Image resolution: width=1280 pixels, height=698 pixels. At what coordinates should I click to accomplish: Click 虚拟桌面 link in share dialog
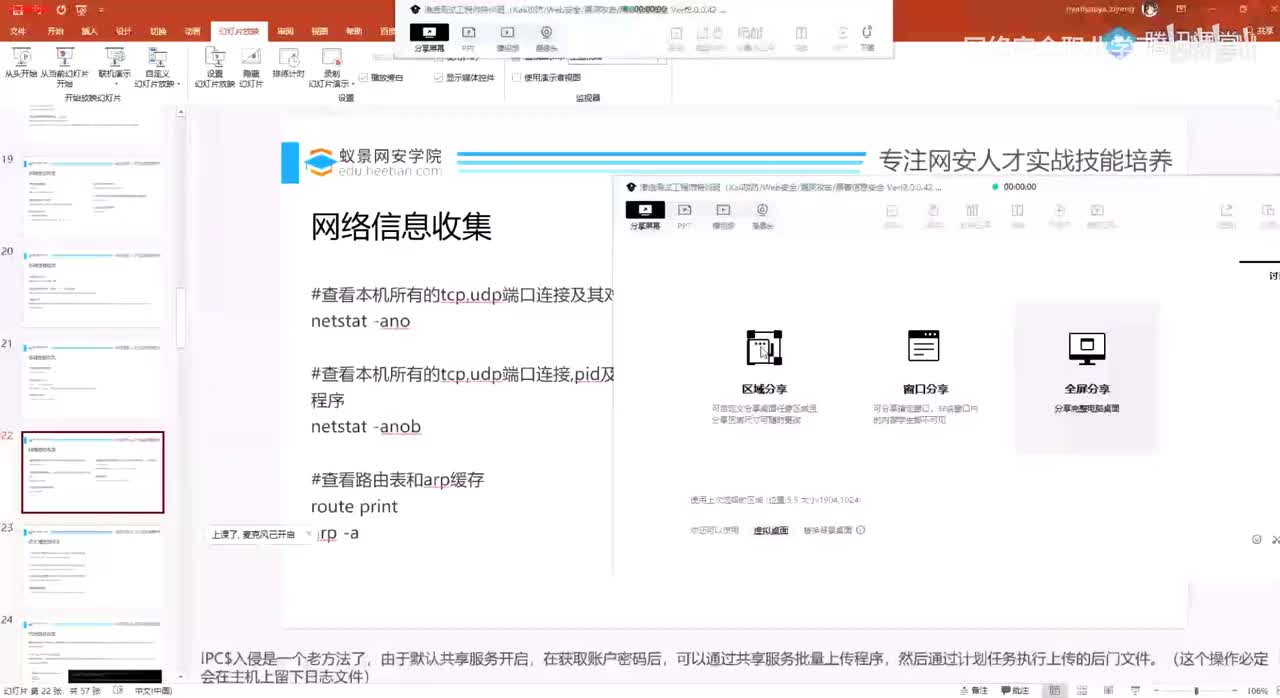coord(770,531)
